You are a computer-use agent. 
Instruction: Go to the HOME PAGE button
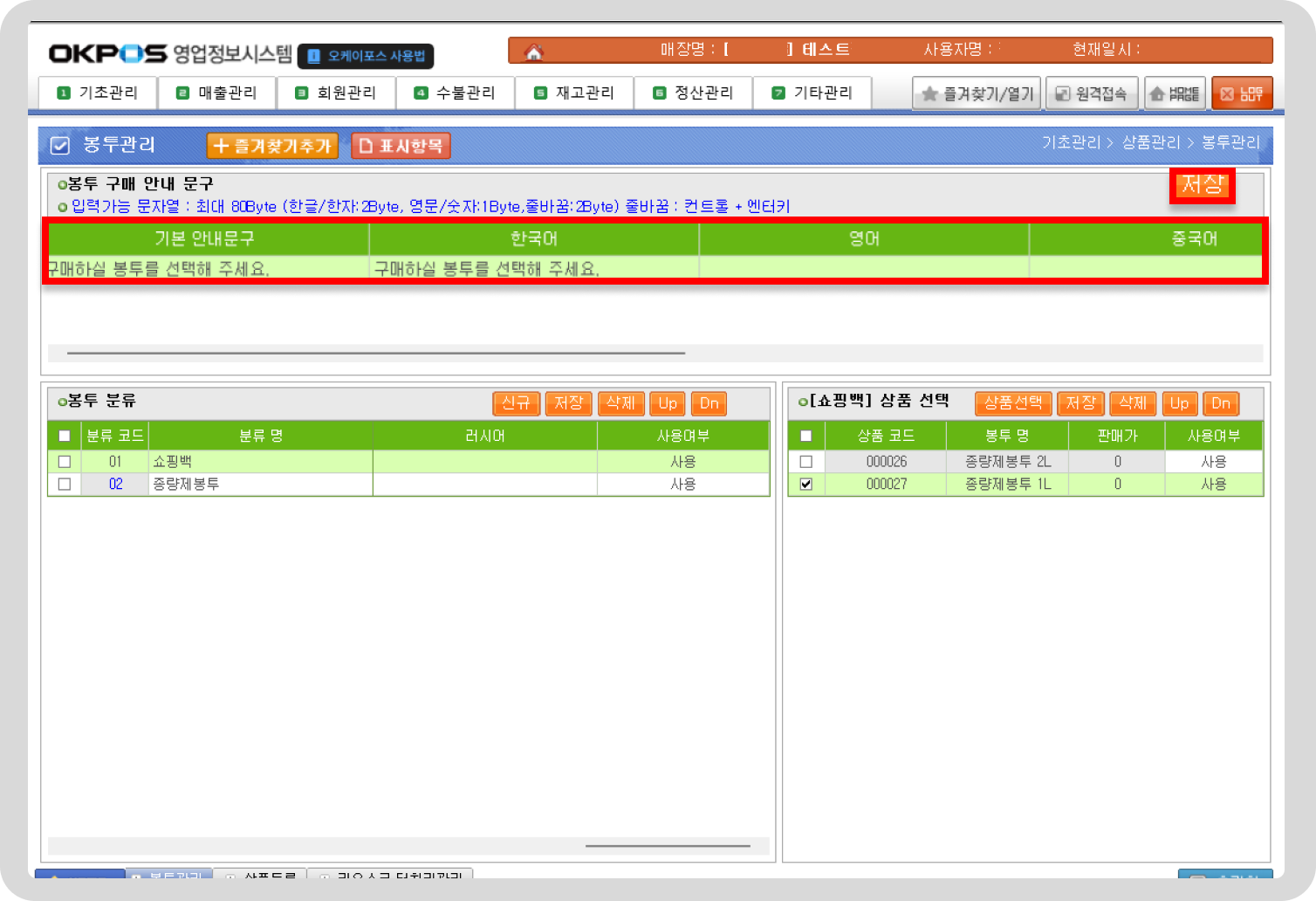(1175, 93)
